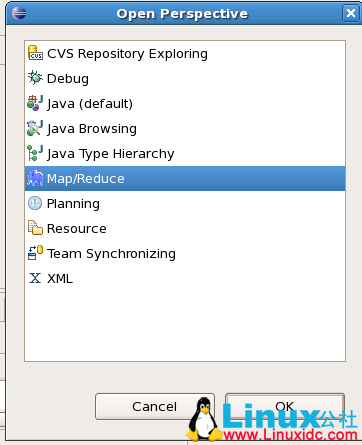
Task: Select the "Map/Reduce" label
Action: [86, 179]
